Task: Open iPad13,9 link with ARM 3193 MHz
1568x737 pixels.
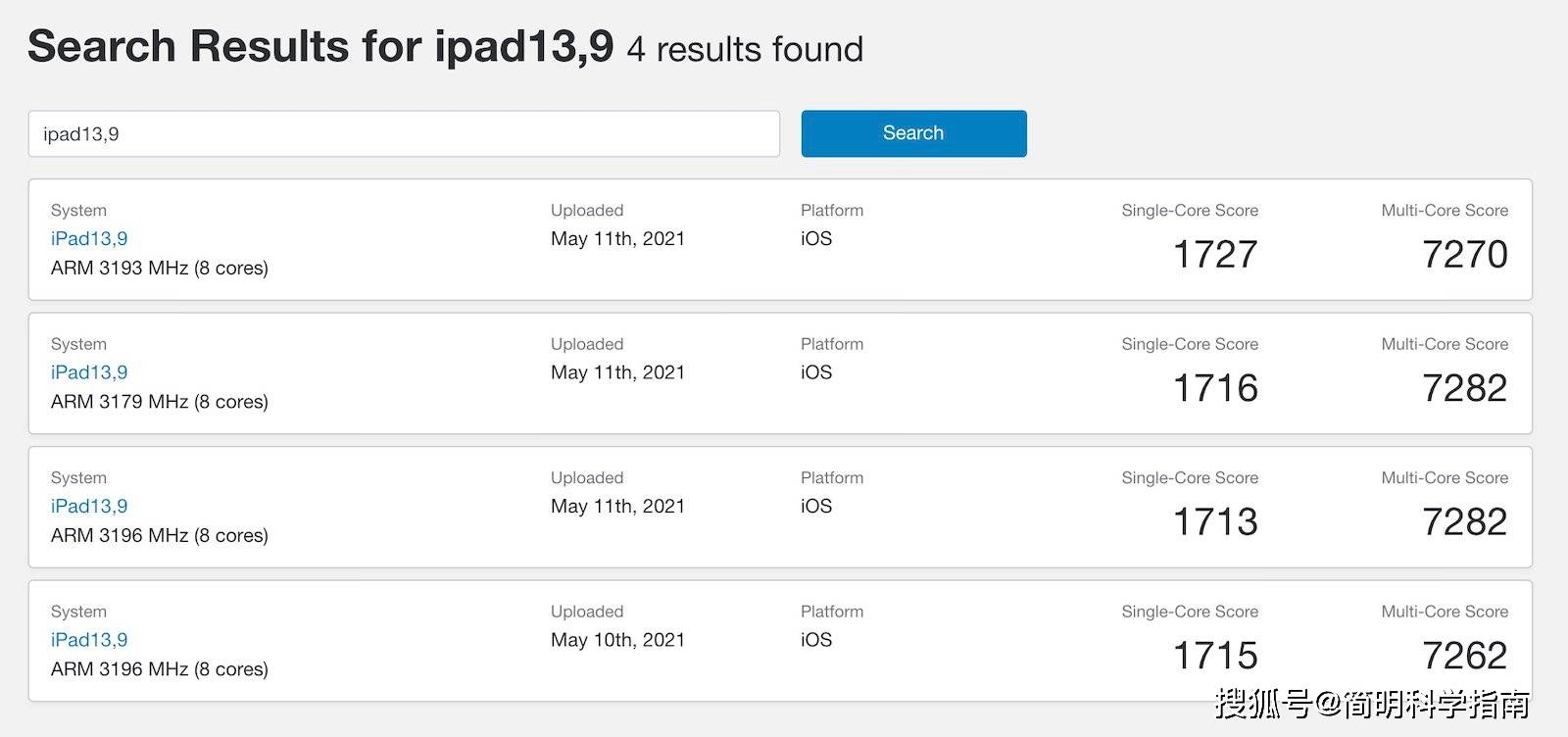Action: (89, 238)
